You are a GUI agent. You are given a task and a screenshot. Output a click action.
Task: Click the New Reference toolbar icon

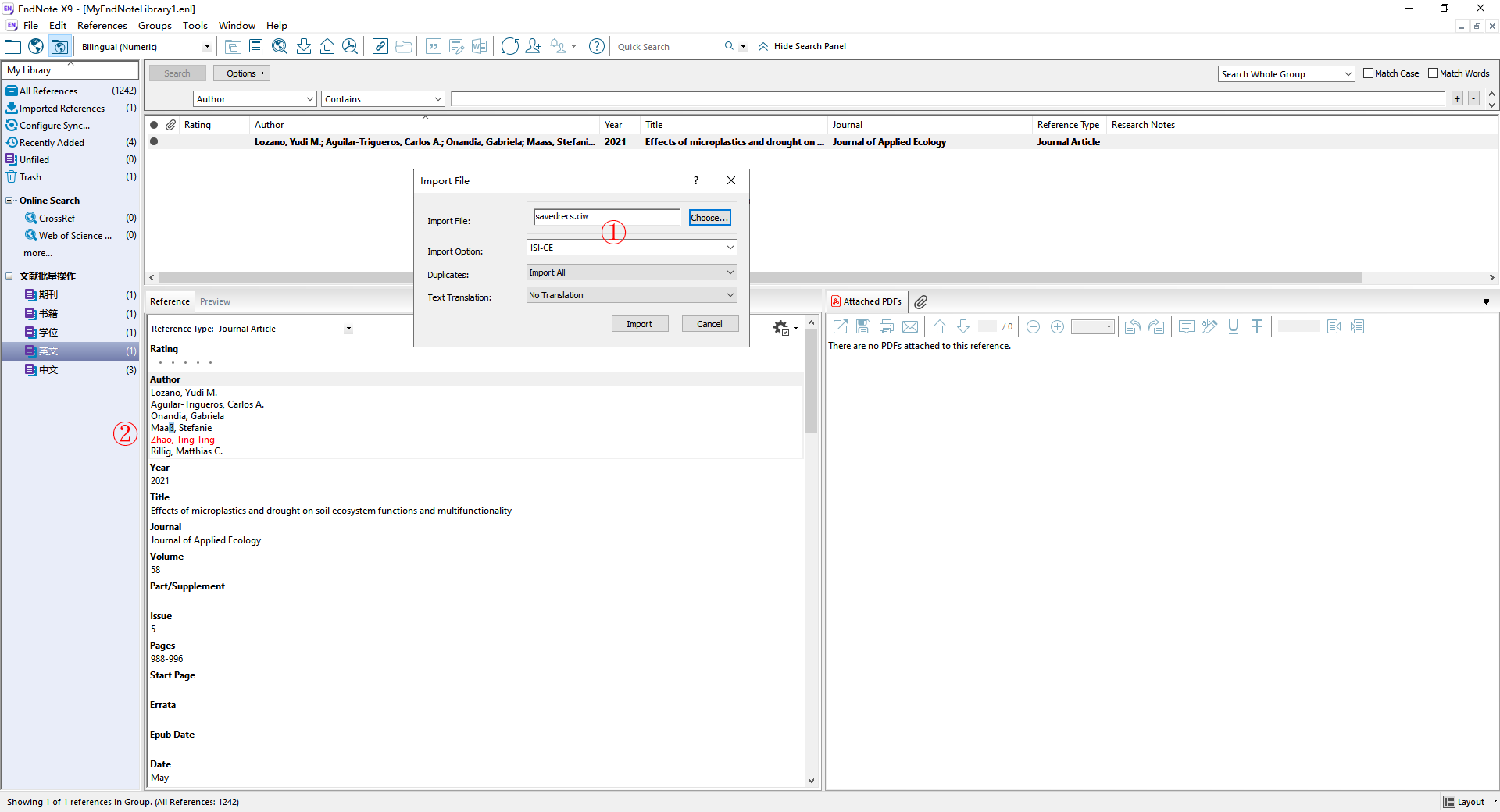(256, 46)
